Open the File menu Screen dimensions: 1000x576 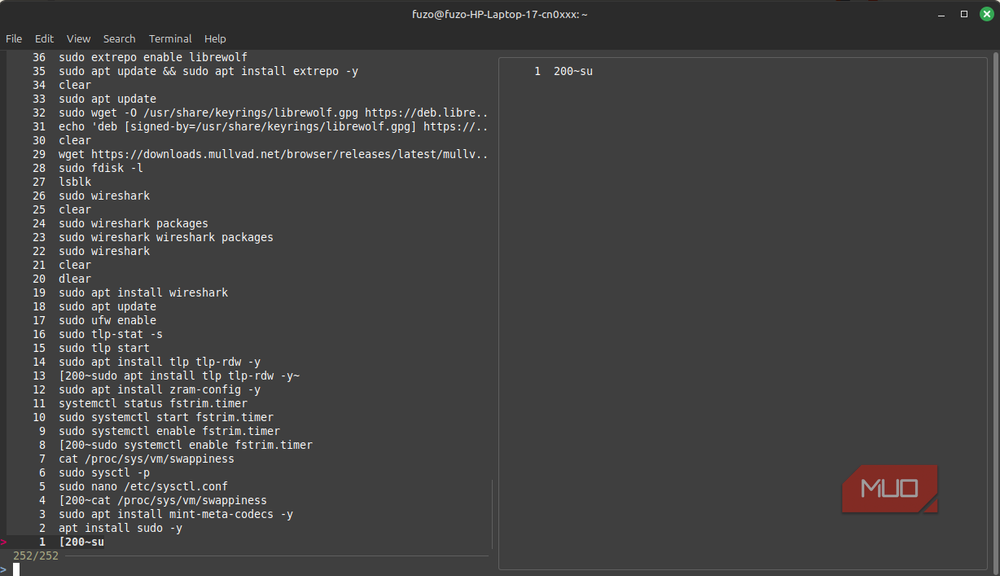(13, 39)
